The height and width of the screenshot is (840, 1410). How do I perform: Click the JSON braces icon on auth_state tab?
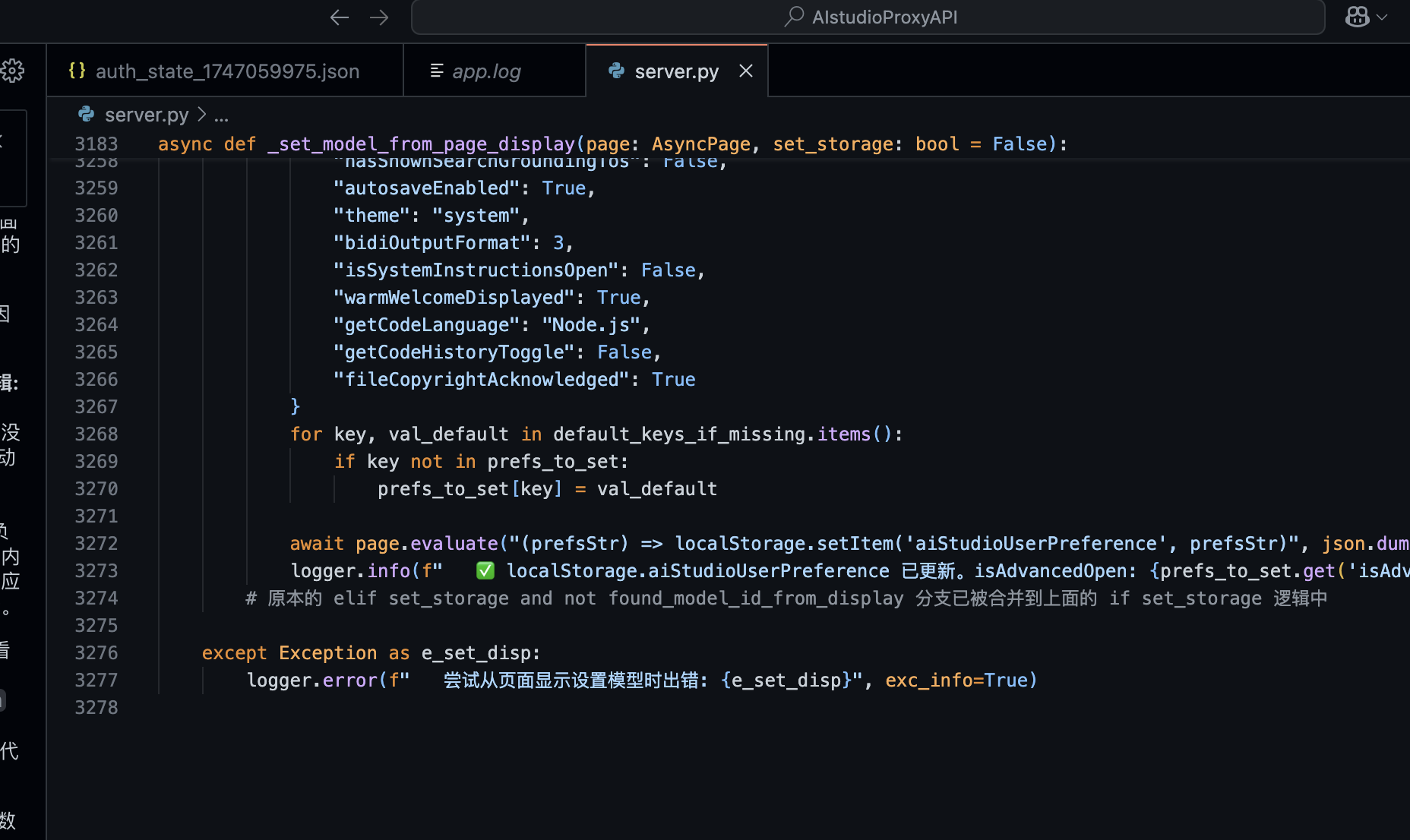pyautogui.click(x=77, y=71)
